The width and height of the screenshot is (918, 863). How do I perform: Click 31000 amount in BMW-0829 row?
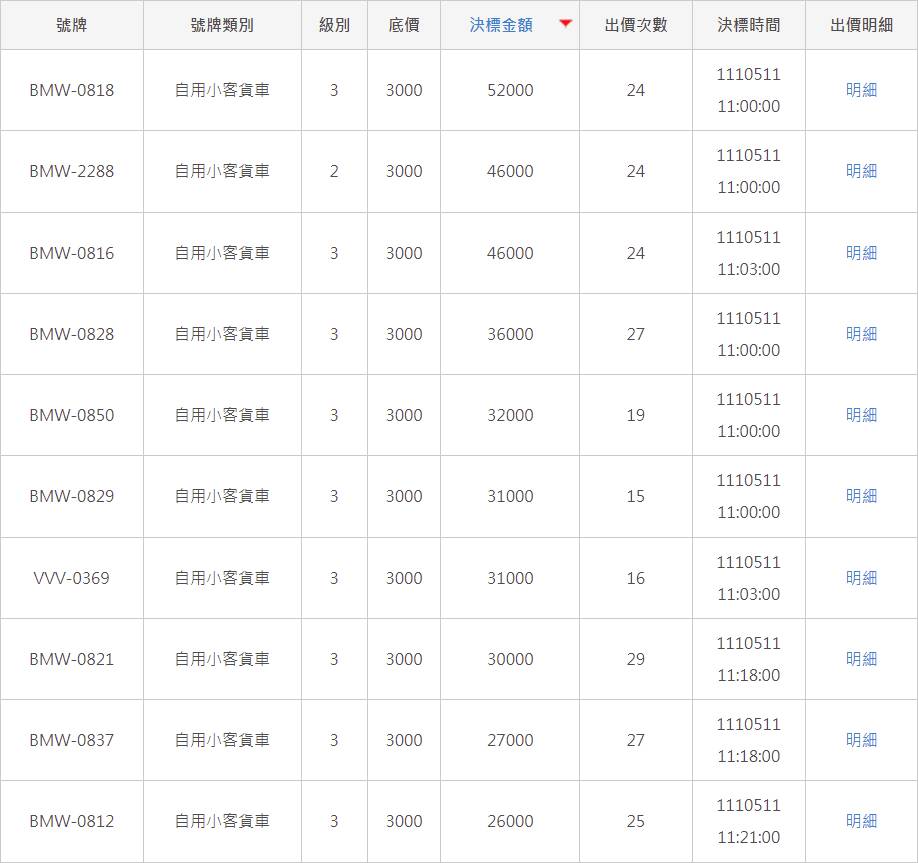[510, 496]
